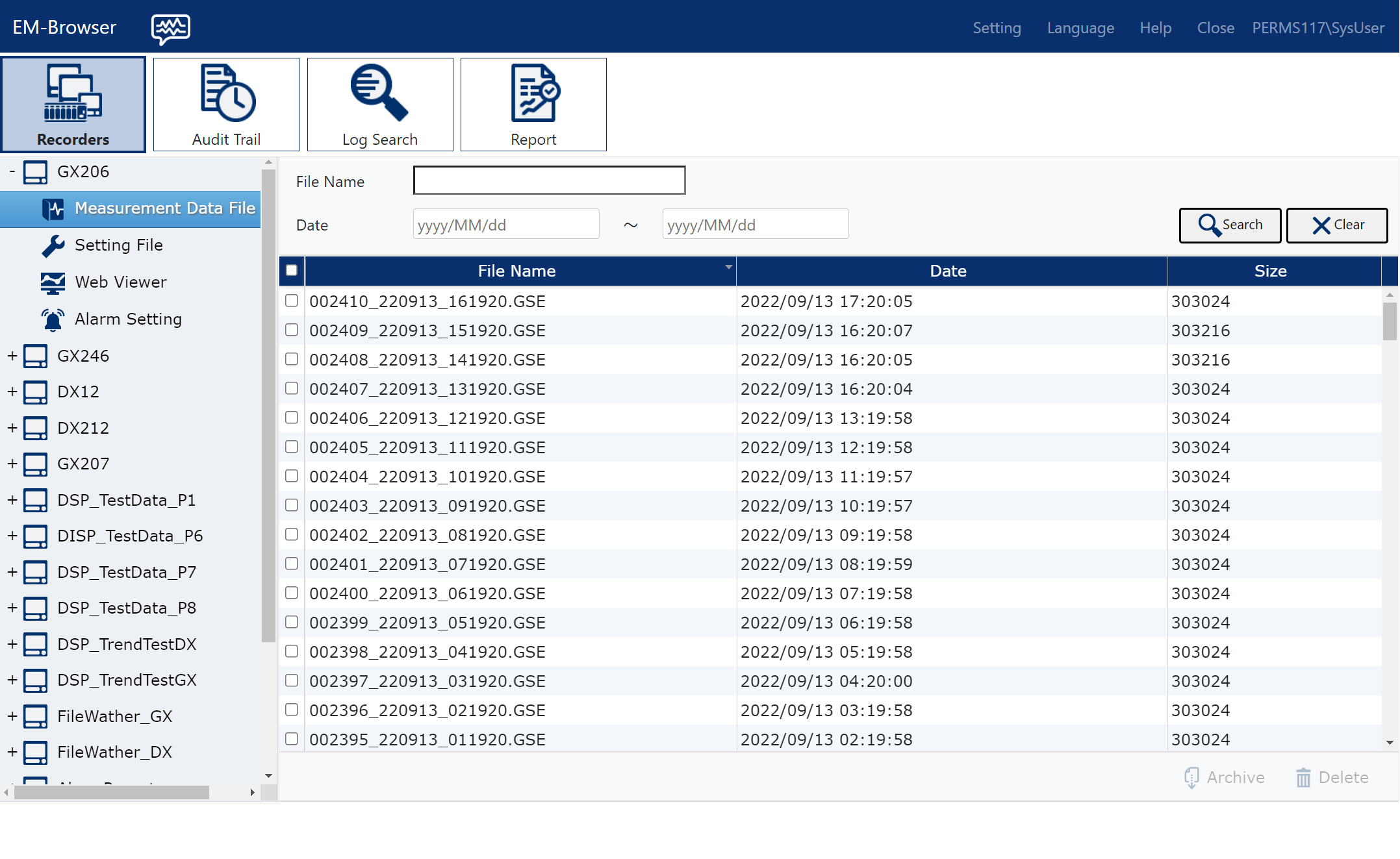Click the DSP_TestData_P1 device icon
The width and height of the screenshot is (1400, 859).
coord(35,500)
